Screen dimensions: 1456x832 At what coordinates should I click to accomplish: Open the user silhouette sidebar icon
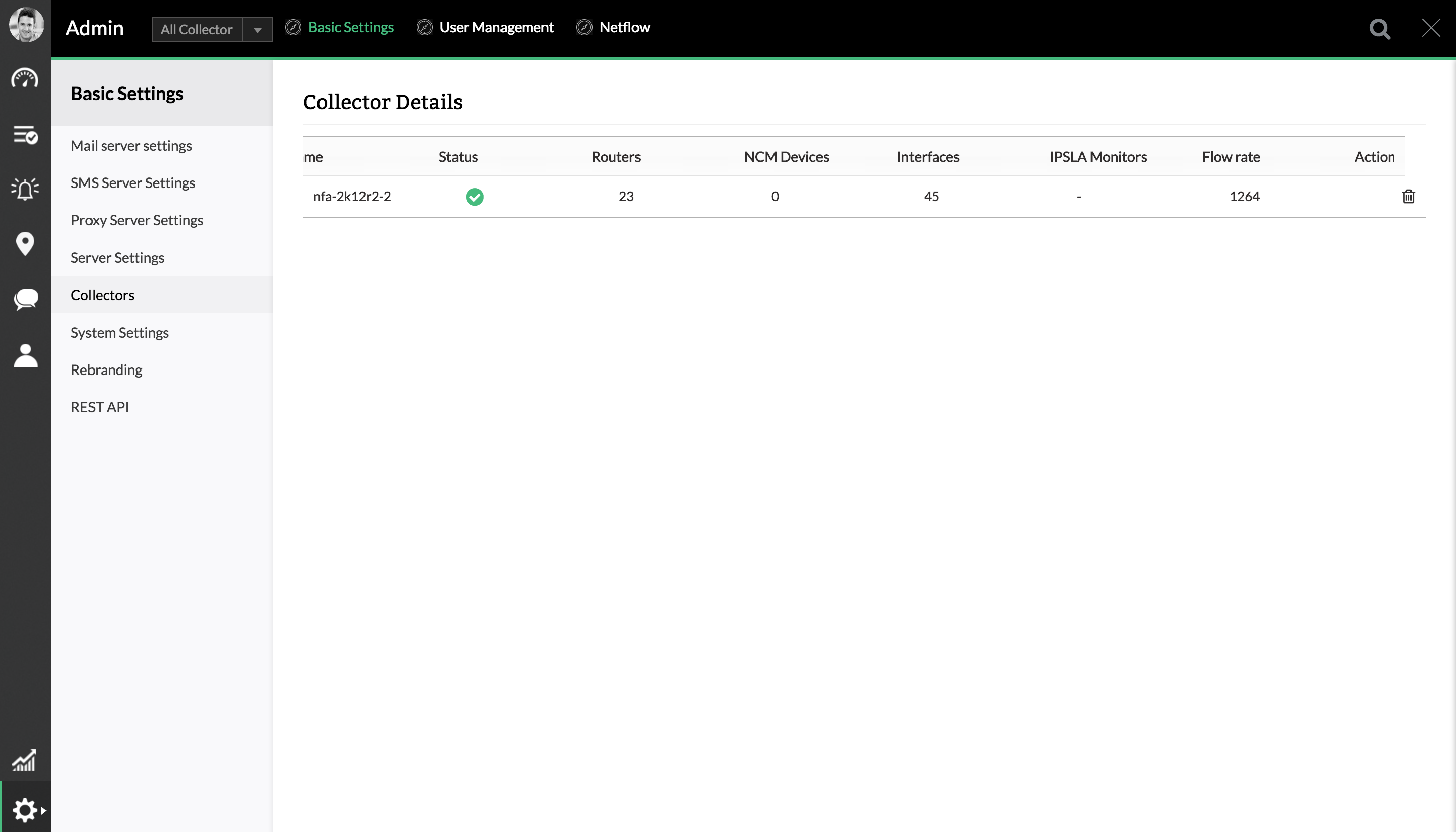[x=26, y=355]
